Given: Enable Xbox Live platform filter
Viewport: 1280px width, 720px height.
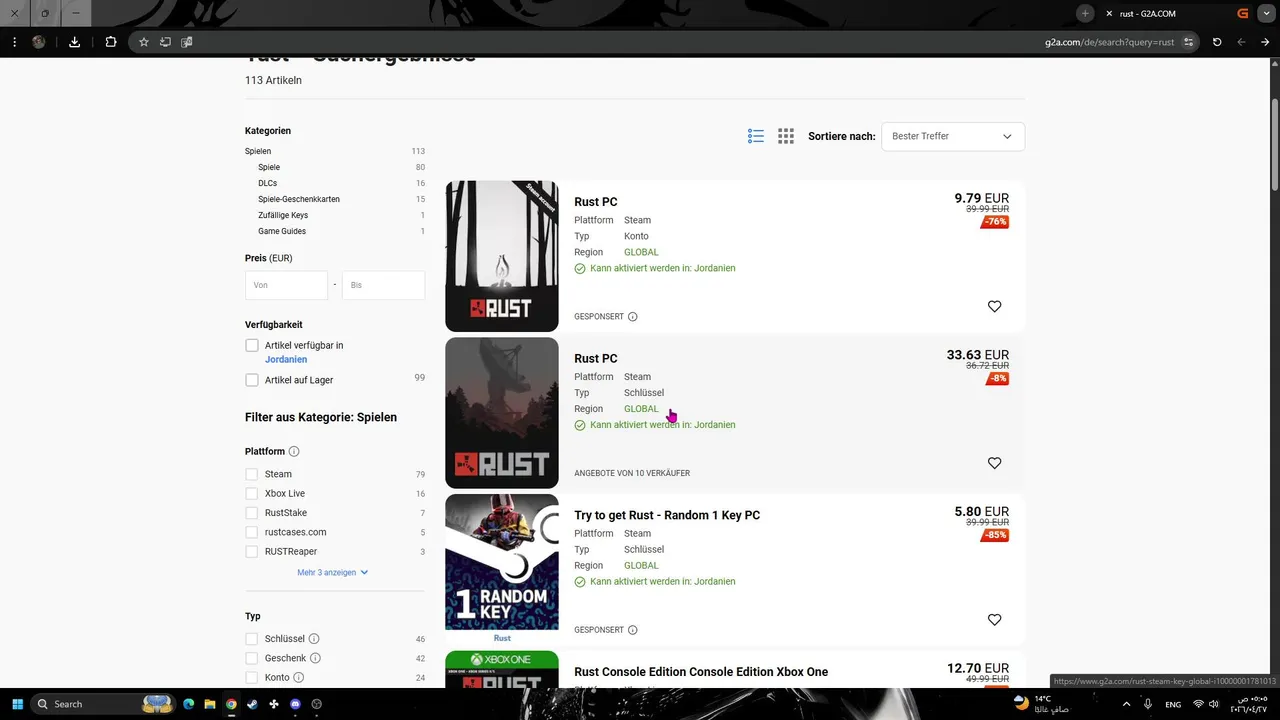Looking at the screenshot, I should [252, 493].
